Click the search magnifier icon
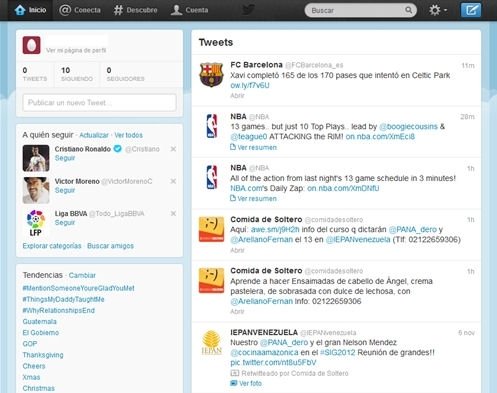Screen dimensions: 497x393 [408, 10]
